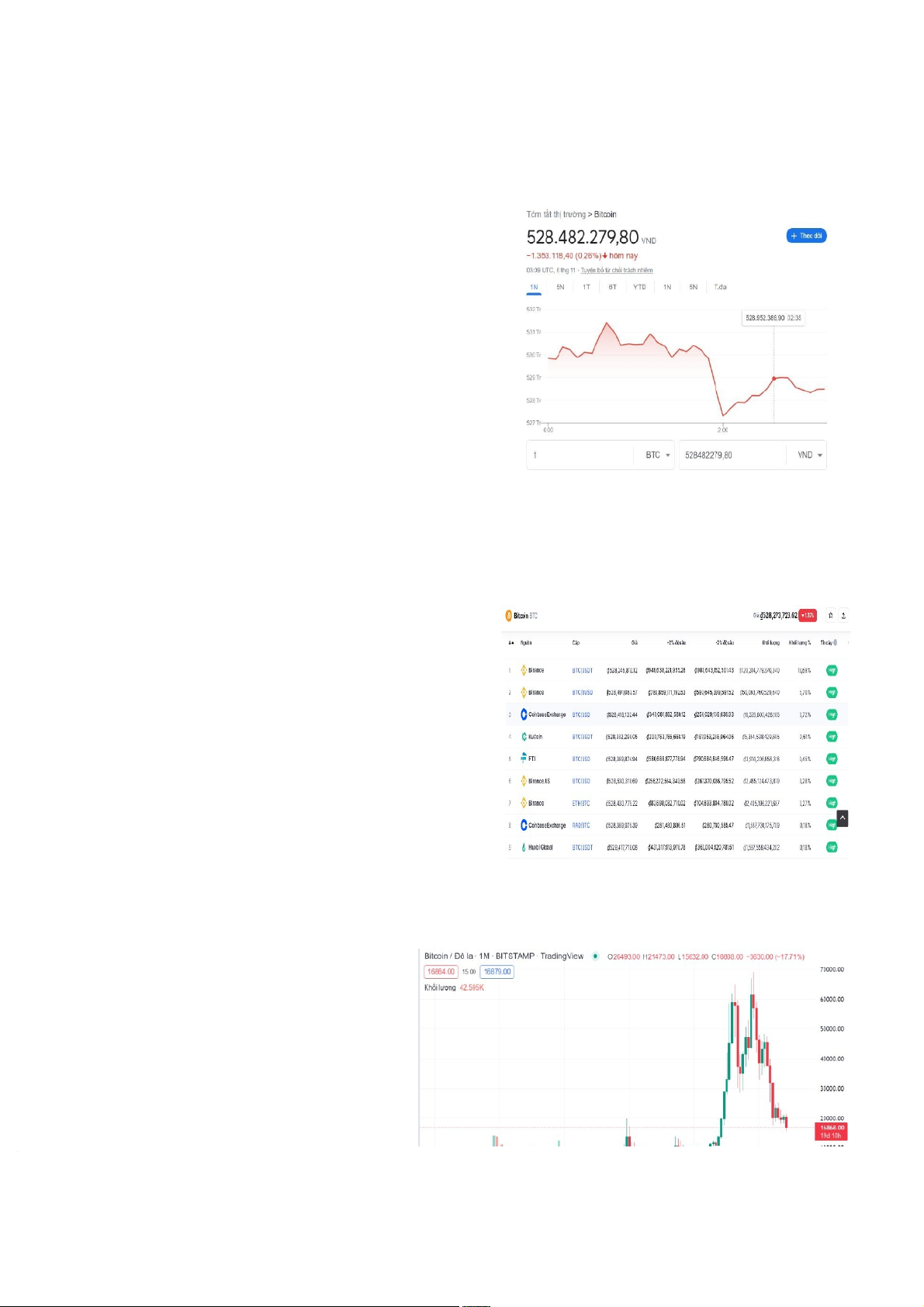Select the 5N time range tab
This screenshot has width=924, height=1307.
(x=560, y=287)
